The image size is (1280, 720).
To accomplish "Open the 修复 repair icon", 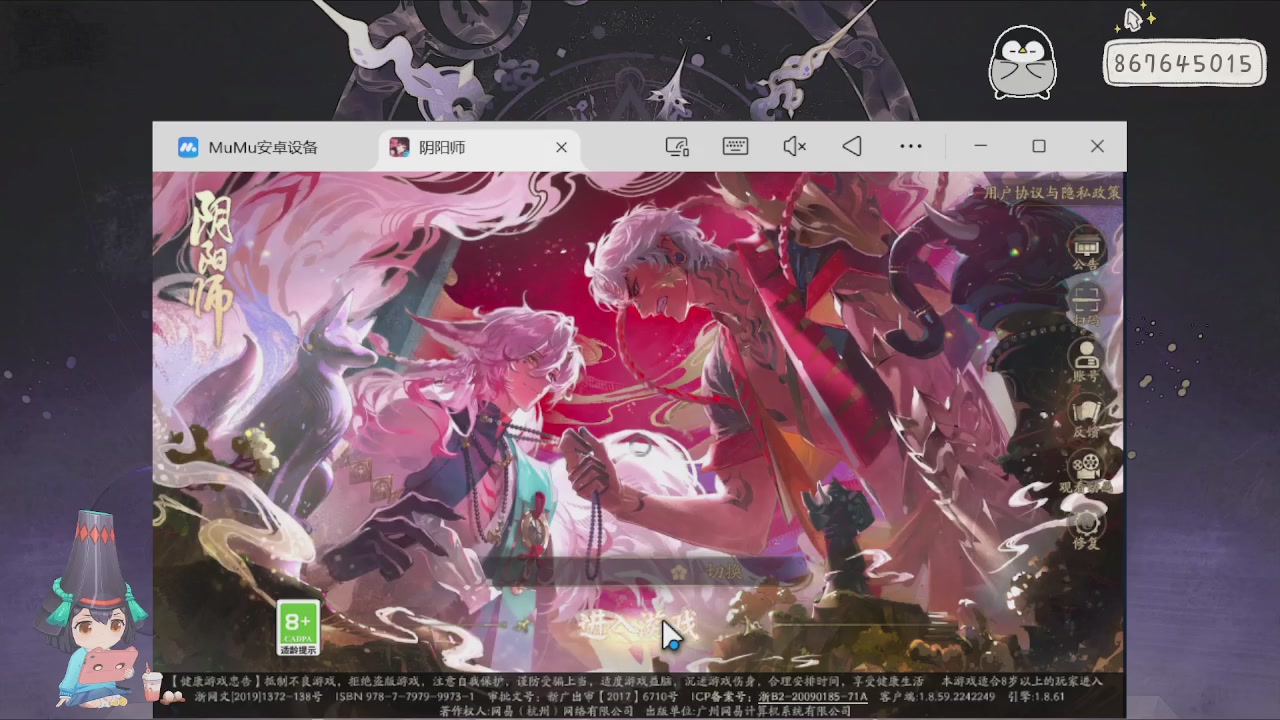I will pos(1086,528).
